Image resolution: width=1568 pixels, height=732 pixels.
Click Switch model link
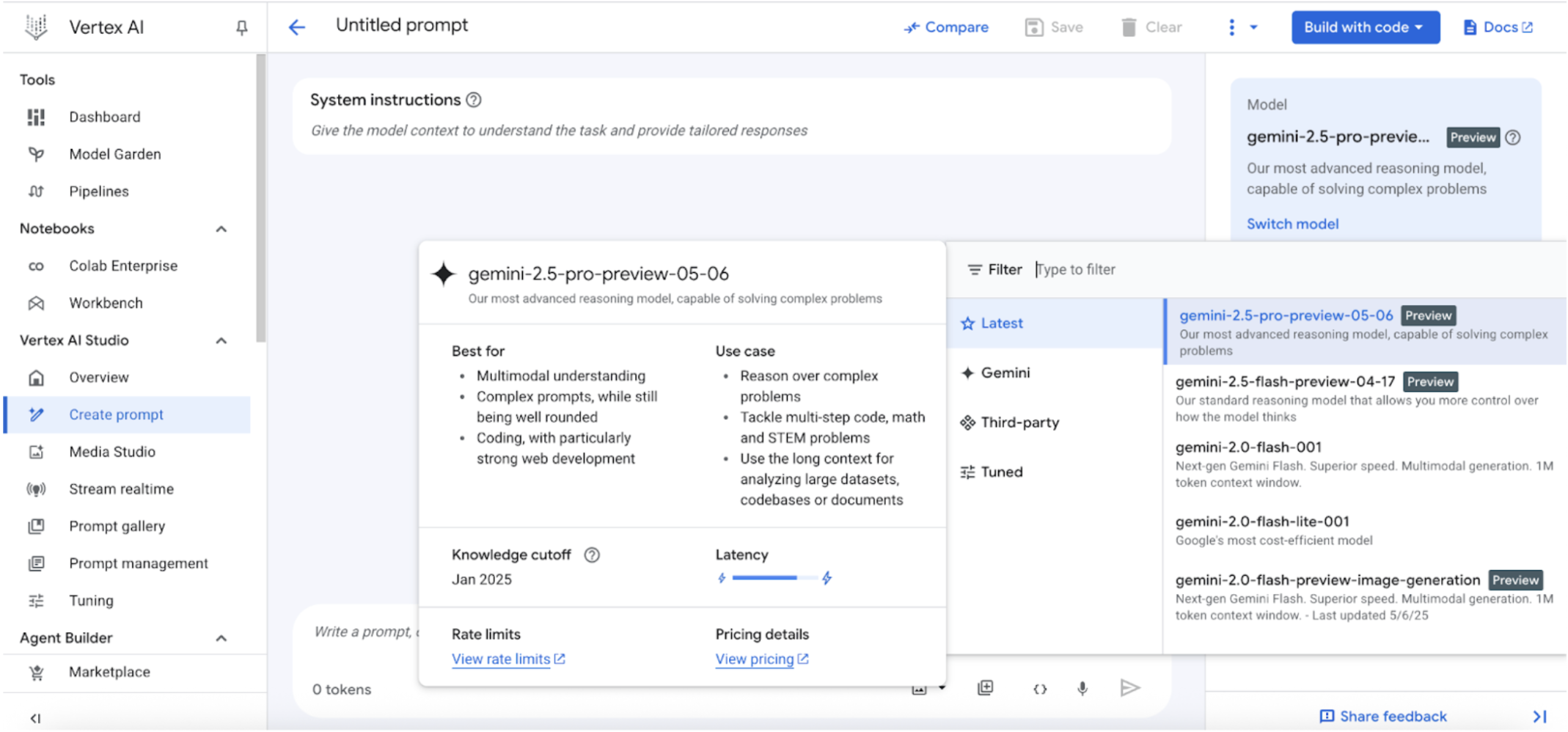click(x=1292, y=224)
